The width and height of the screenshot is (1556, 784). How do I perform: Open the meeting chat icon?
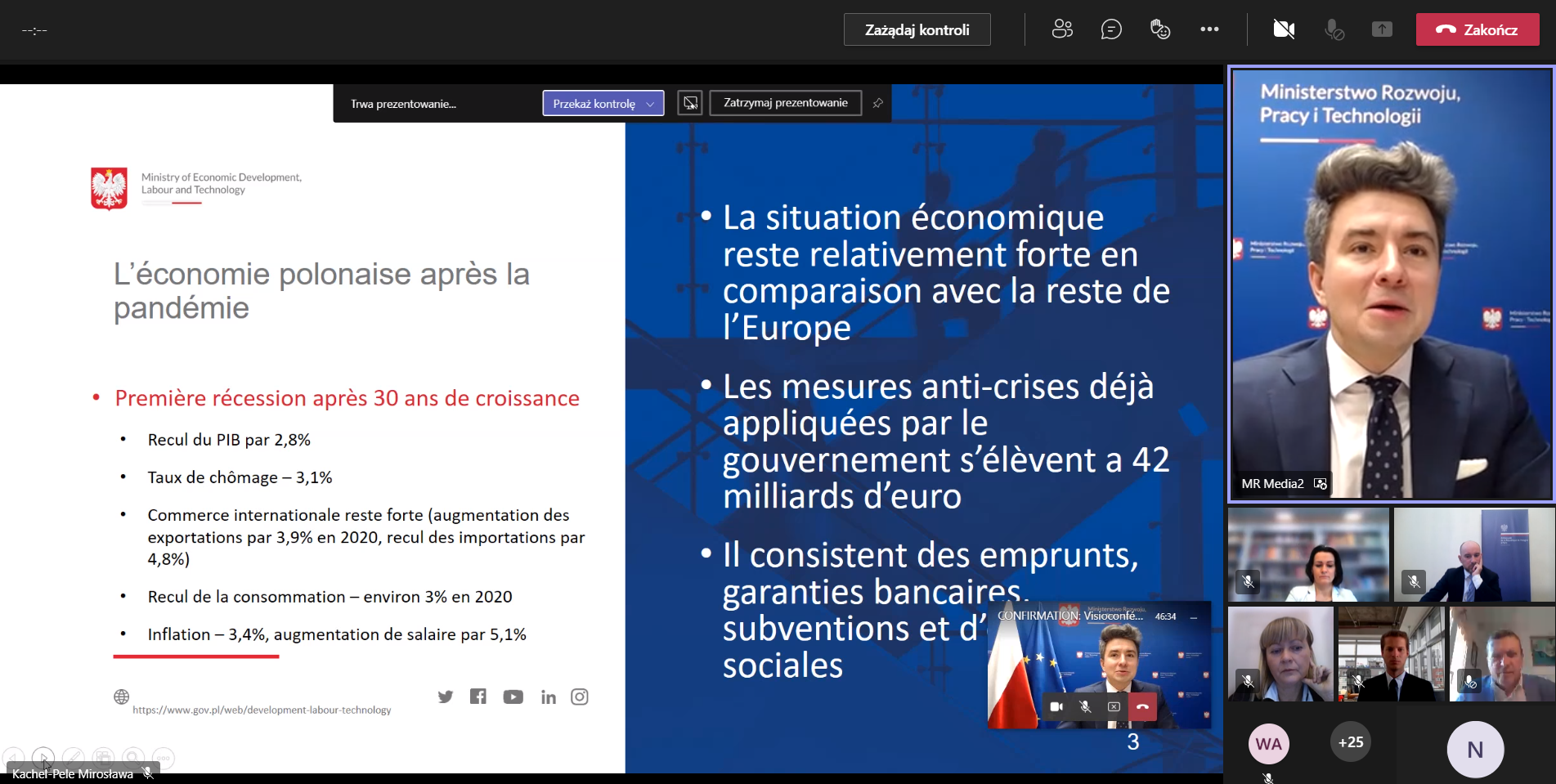(1111, 29)
